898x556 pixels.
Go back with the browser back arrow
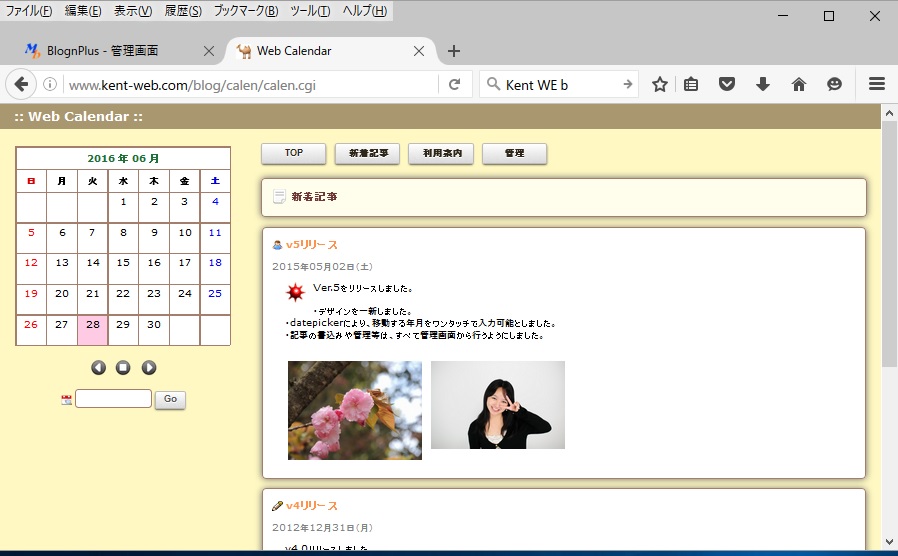21,85
